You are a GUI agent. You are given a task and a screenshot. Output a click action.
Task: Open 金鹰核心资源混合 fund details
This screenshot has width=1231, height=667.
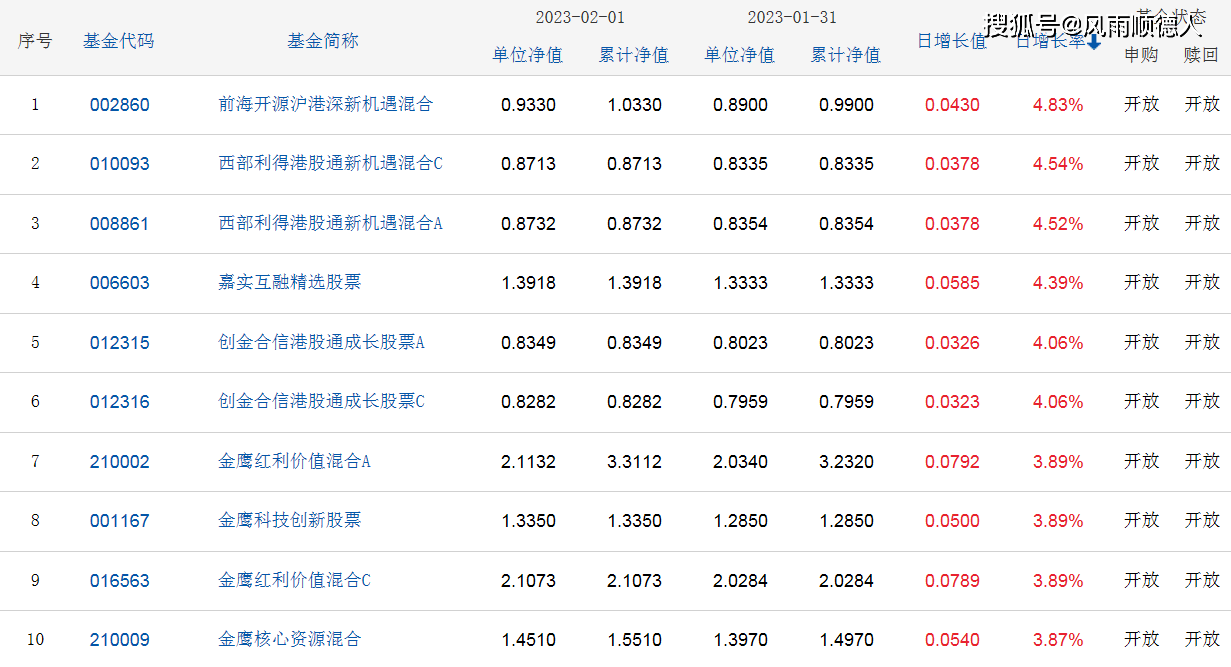[289, 639]
